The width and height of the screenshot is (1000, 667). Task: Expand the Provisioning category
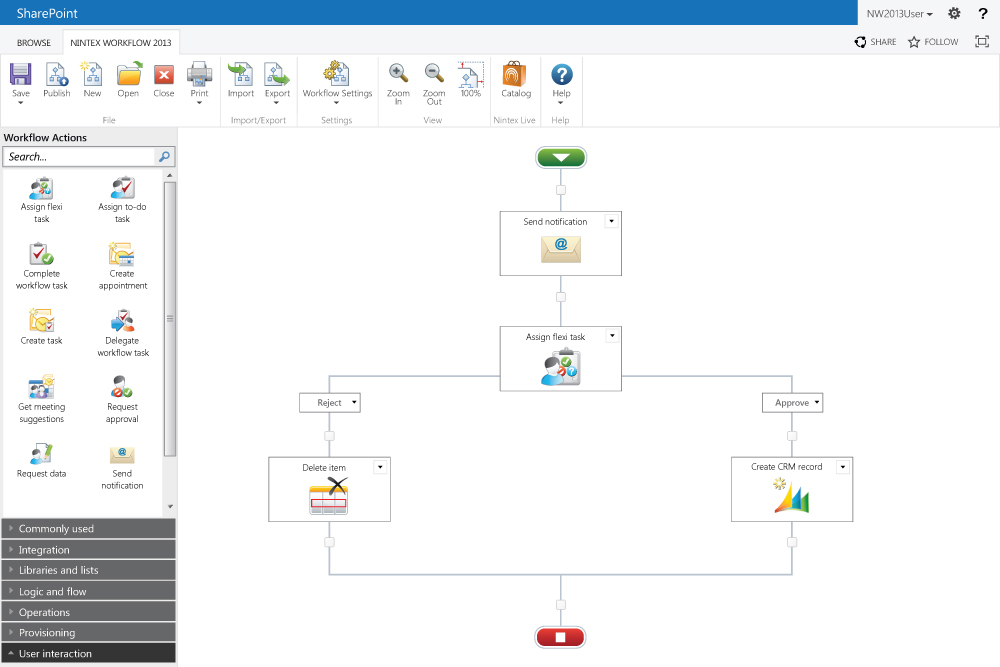[89, 633]
